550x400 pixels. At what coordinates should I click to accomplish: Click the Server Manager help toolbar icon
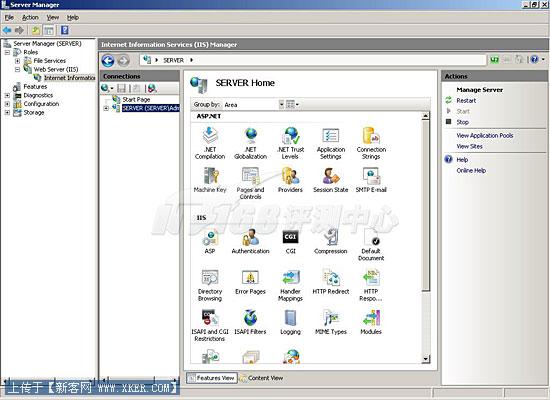point(65,30)
